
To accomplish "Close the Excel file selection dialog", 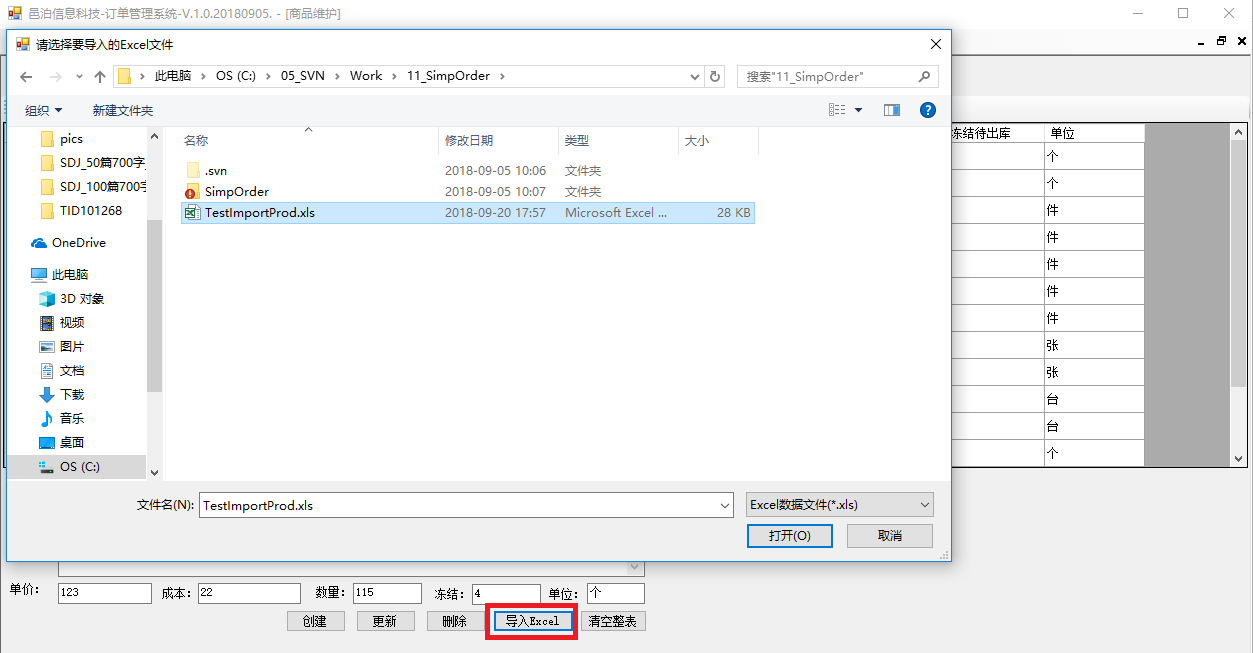I will click(x=935, y=44).
